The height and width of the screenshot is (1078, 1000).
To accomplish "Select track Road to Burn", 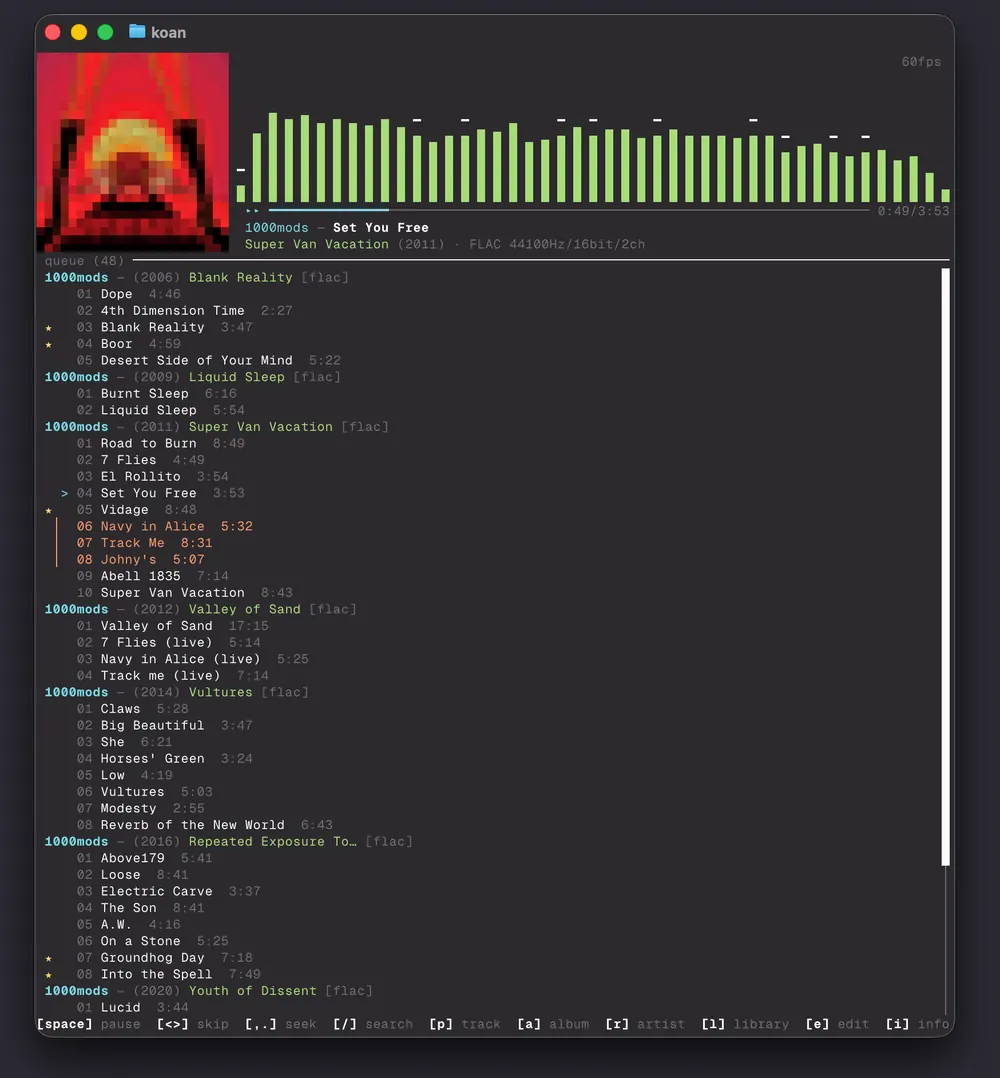I will 160,443.
